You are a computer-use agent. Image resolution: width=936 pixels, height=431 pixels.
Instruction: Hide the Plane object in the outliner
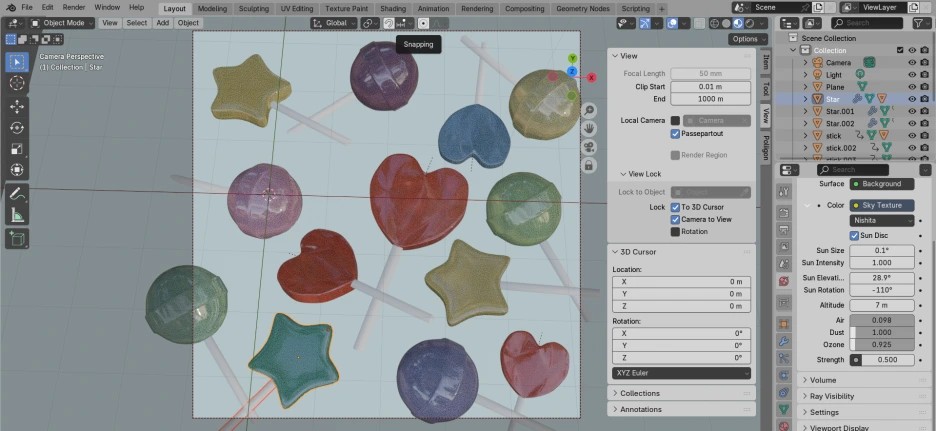click(x=911, y=87)
